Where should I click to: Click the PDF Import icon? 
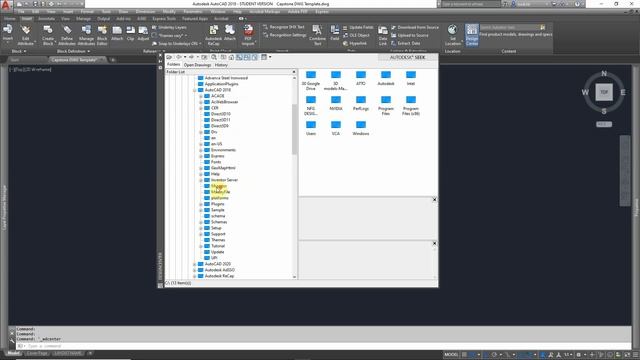(248, 35)
